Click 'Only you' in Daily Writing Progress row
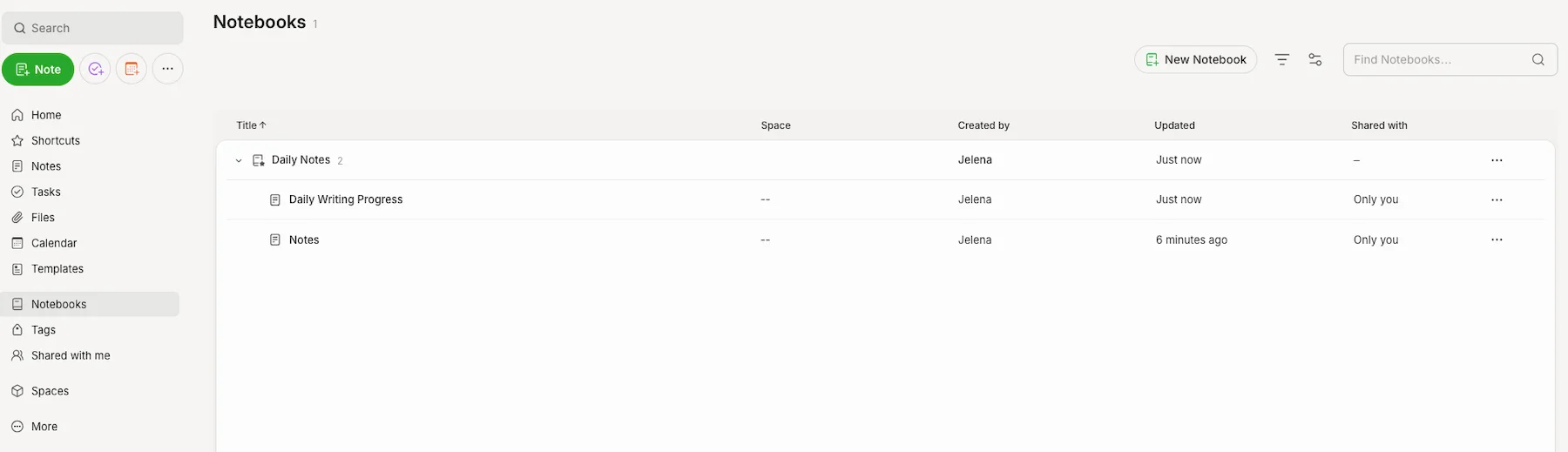The width and height of the screenshot is (1568, 452). click(1375, 199)
